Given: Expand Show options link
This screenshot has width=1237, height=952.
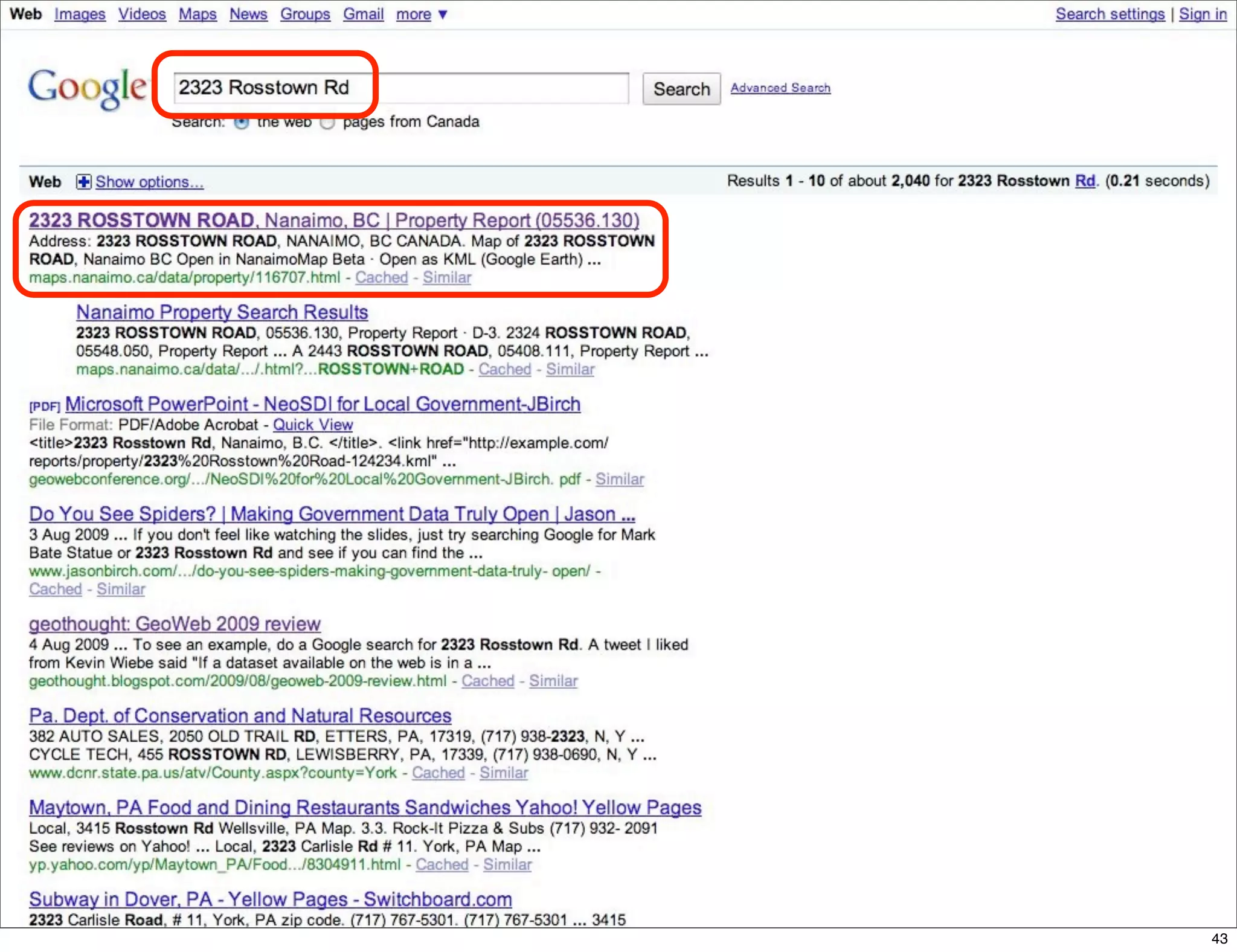Looking at the screenshot, I should click(x=149, y=182).
